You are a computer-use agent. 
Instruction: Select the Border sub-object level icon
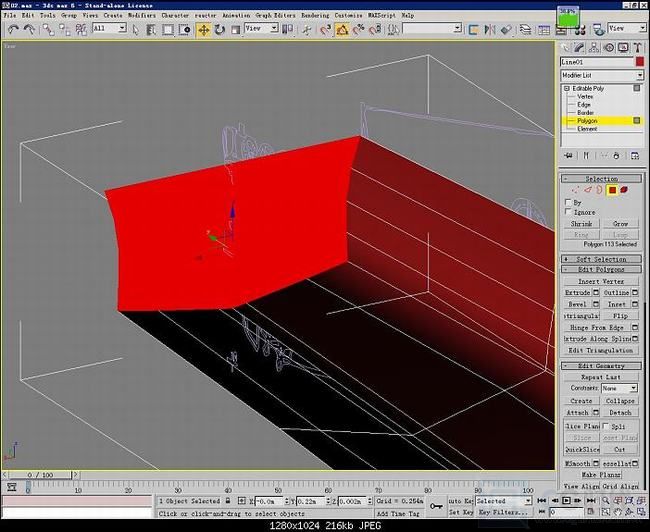coord(599,190)
